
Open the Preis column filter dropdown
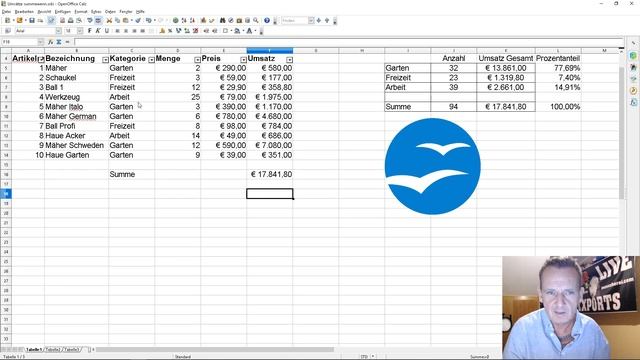click(x=243, y=60)
